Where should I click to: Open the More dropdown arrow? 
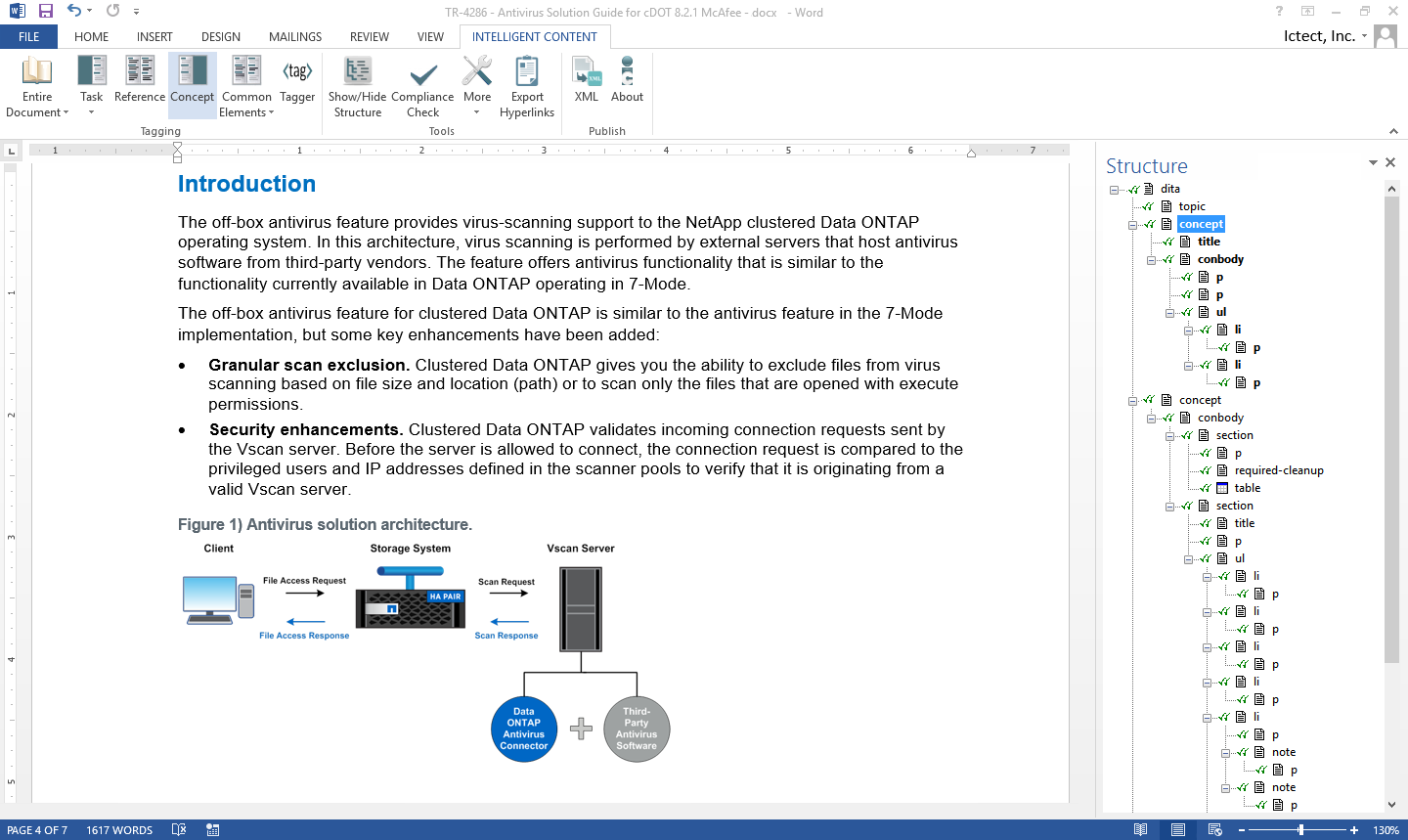point(476,112)
